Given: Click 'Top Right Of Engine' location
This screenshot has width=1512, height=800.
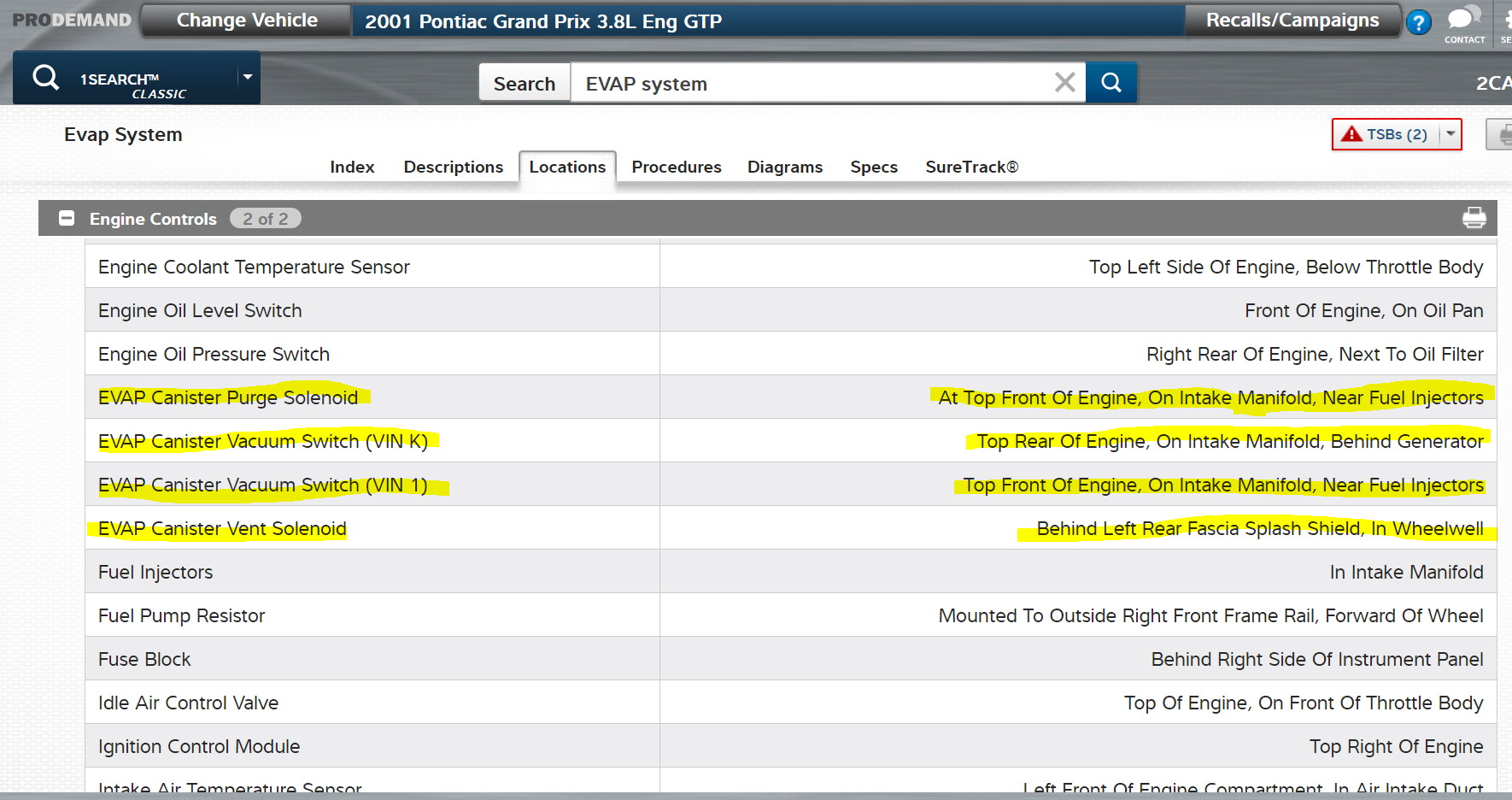Looking at the screenshot, I should (1397, 746).
